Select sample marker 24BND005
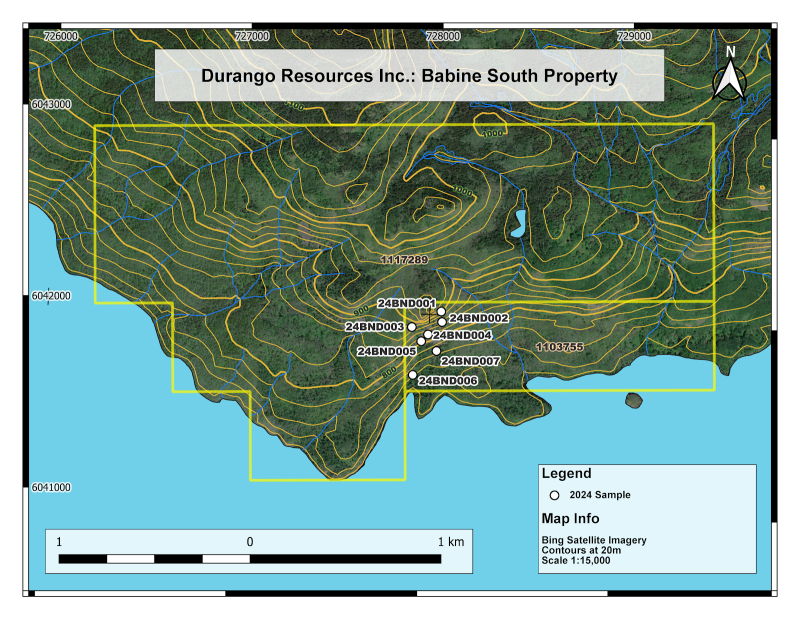 tap(421, 341)
